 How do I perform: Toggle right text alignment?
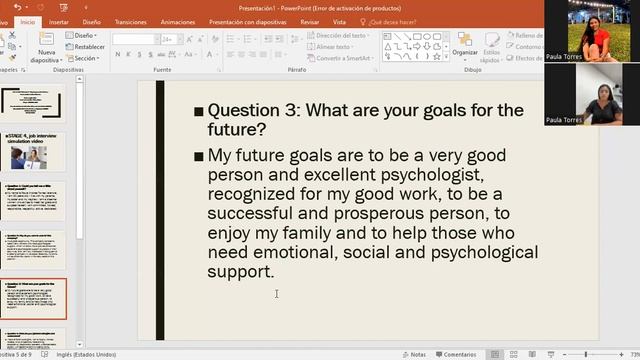(252, 54)
